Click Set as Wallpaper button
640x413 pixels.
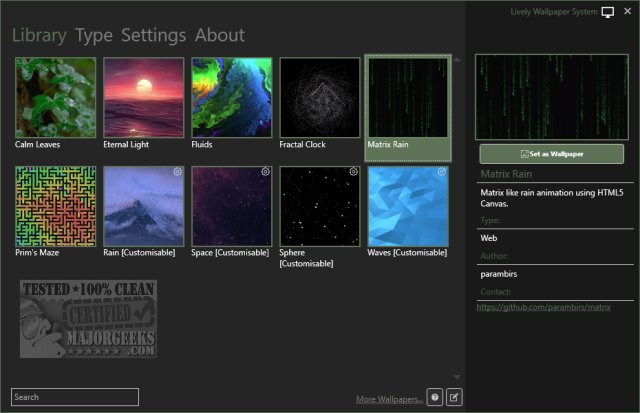click(x=551, y=154)
